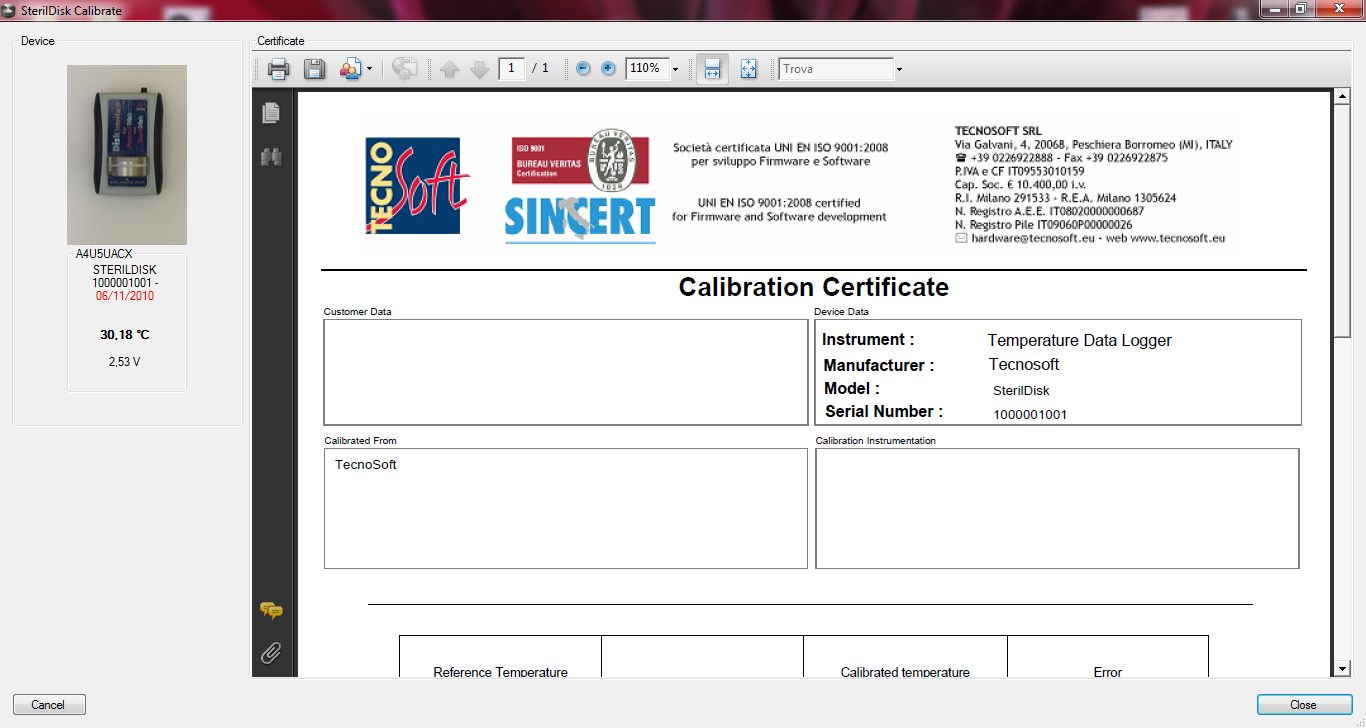Click serial number 1000001001 in certificate
1366x728 pixels.
(1030, 414)
